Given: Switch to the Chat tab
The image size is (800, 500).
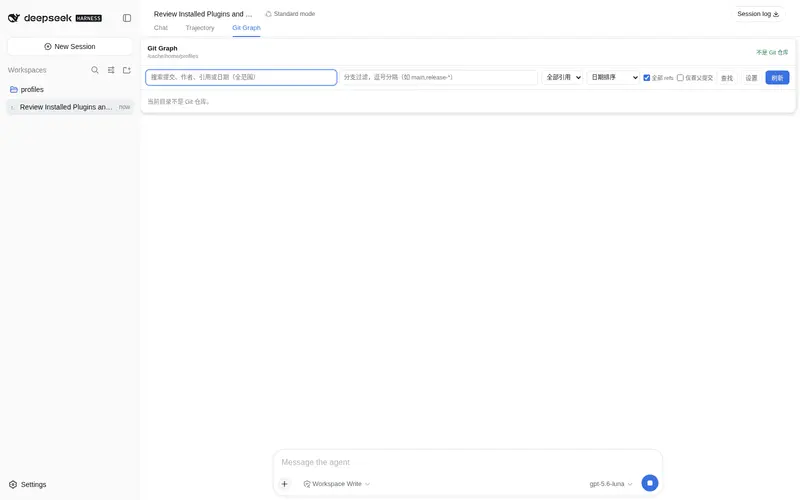Looking at the screenshot, I should (161, 28).
